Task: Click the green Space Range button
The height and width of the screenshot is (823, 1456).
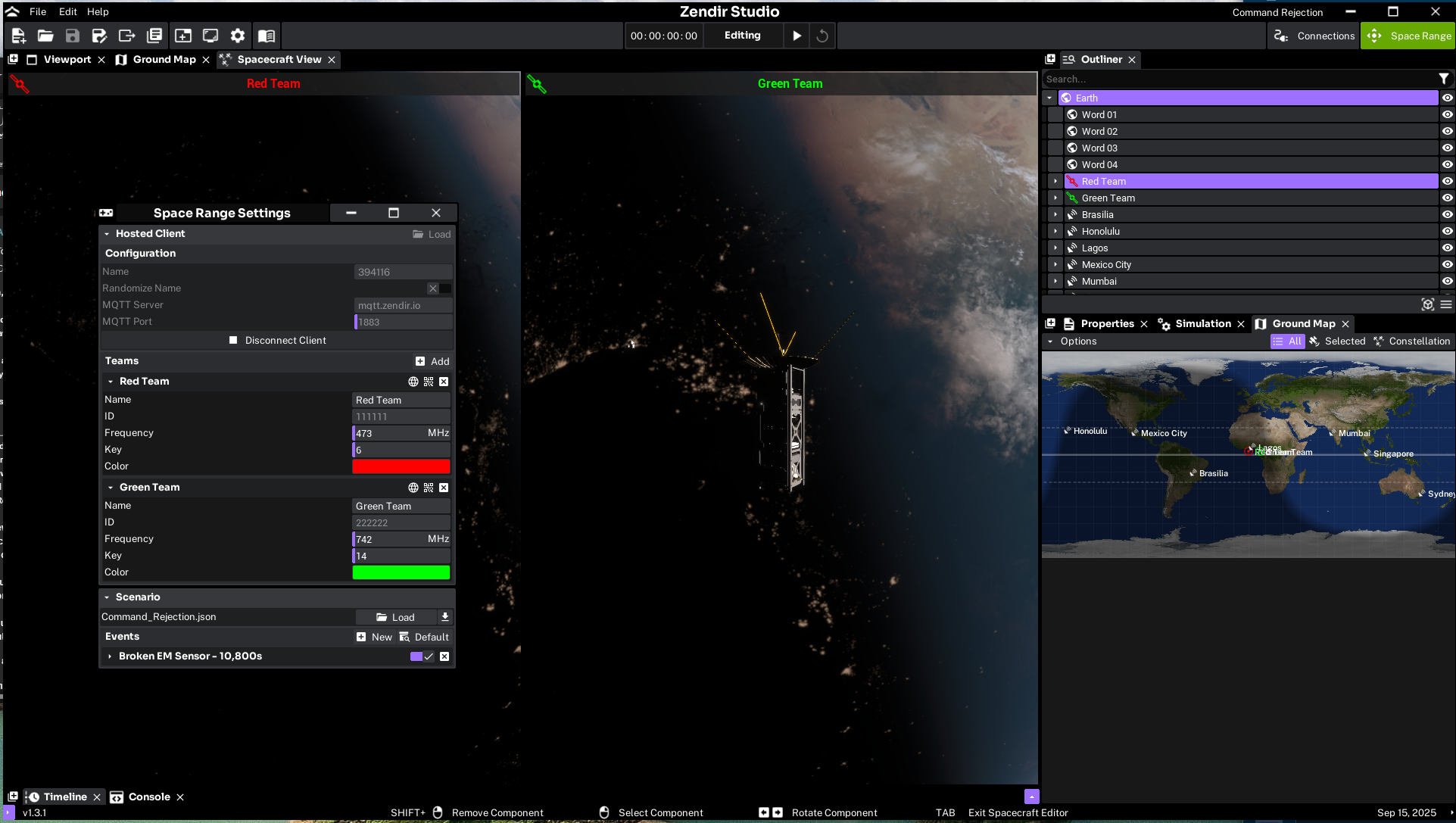Action: point(1408,36)
